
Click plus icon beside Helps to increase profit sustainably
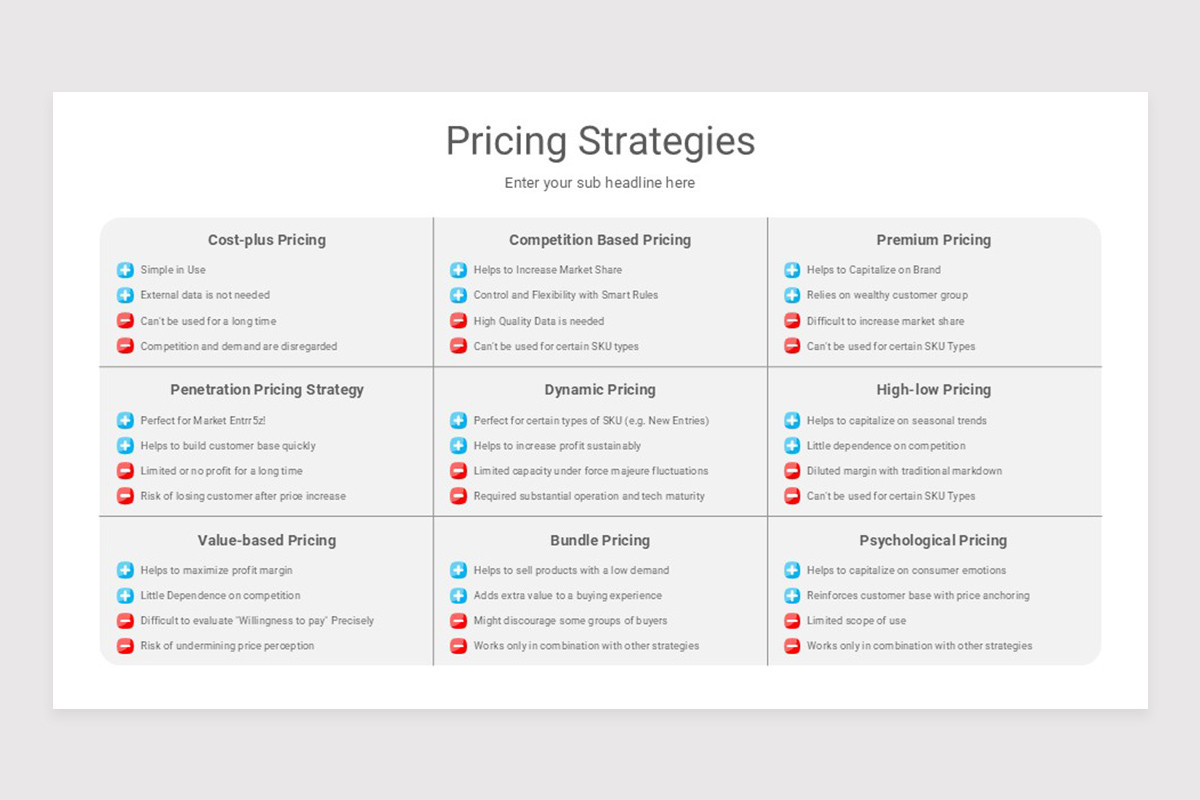point(458,446)
